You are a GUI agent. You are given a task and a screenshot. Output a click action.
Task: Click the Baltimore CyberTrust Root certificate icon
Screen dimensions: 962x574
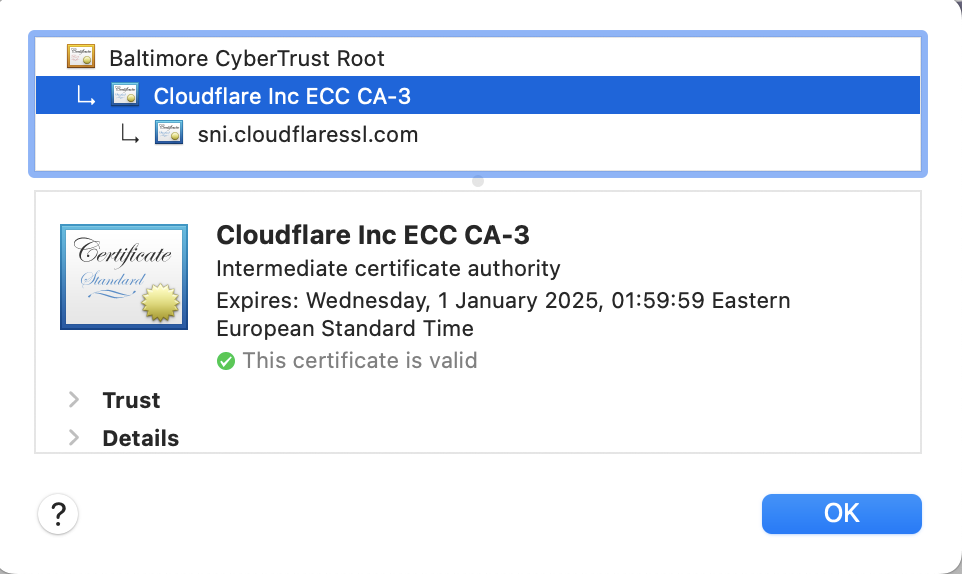coord(81,57)
